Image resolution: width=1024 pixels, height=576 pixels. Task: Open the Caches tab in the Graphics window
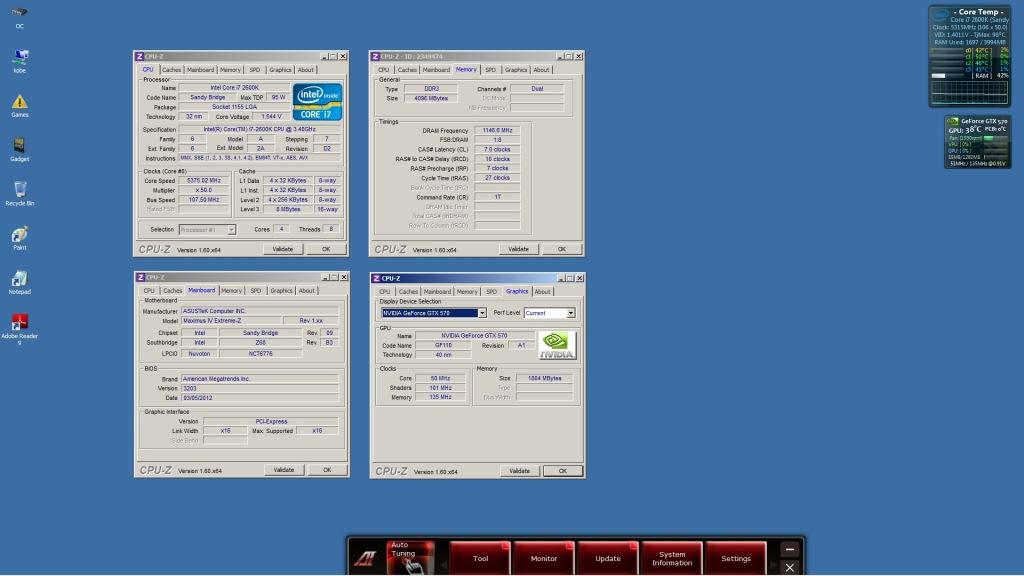tap(408, 292)
